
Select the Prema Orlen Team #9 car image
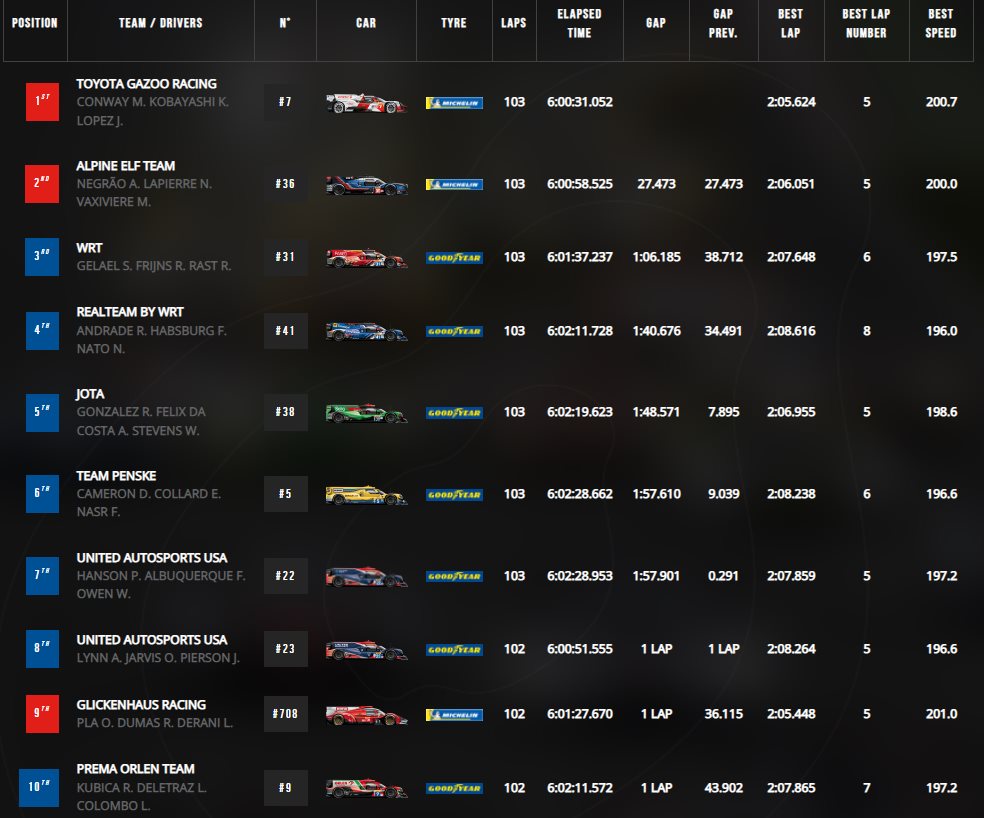click(366, 788)
